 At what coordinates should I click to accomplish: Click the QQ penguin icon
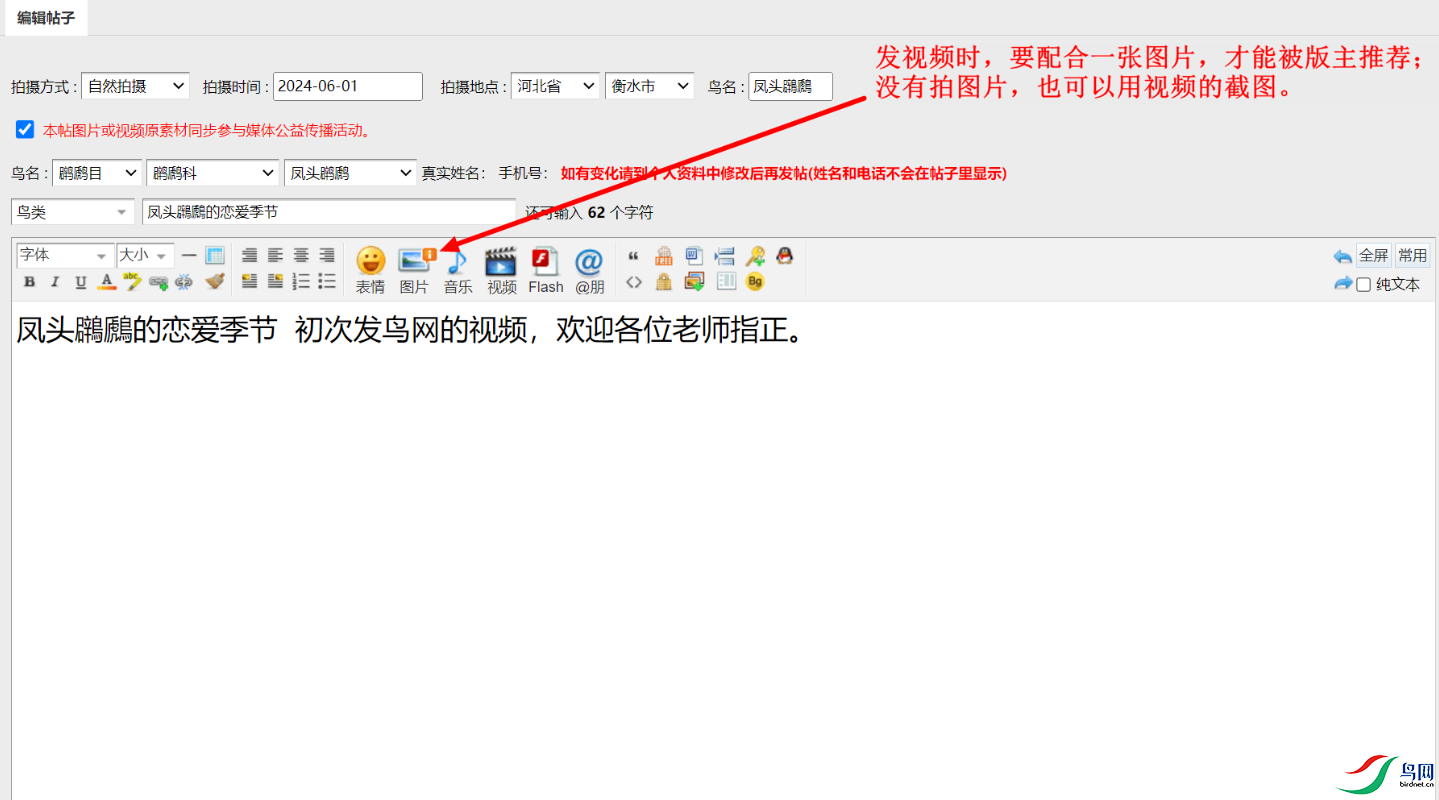pyautogui.click(x=785, y=256)
